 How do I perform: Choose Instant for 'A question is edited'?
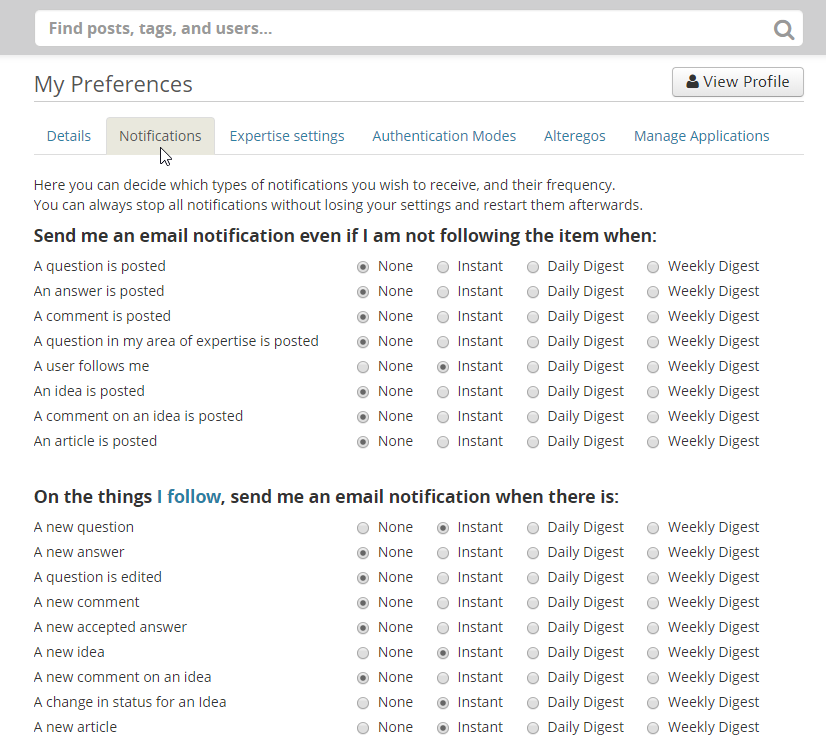pyautogui.click(x=443, y=578)
